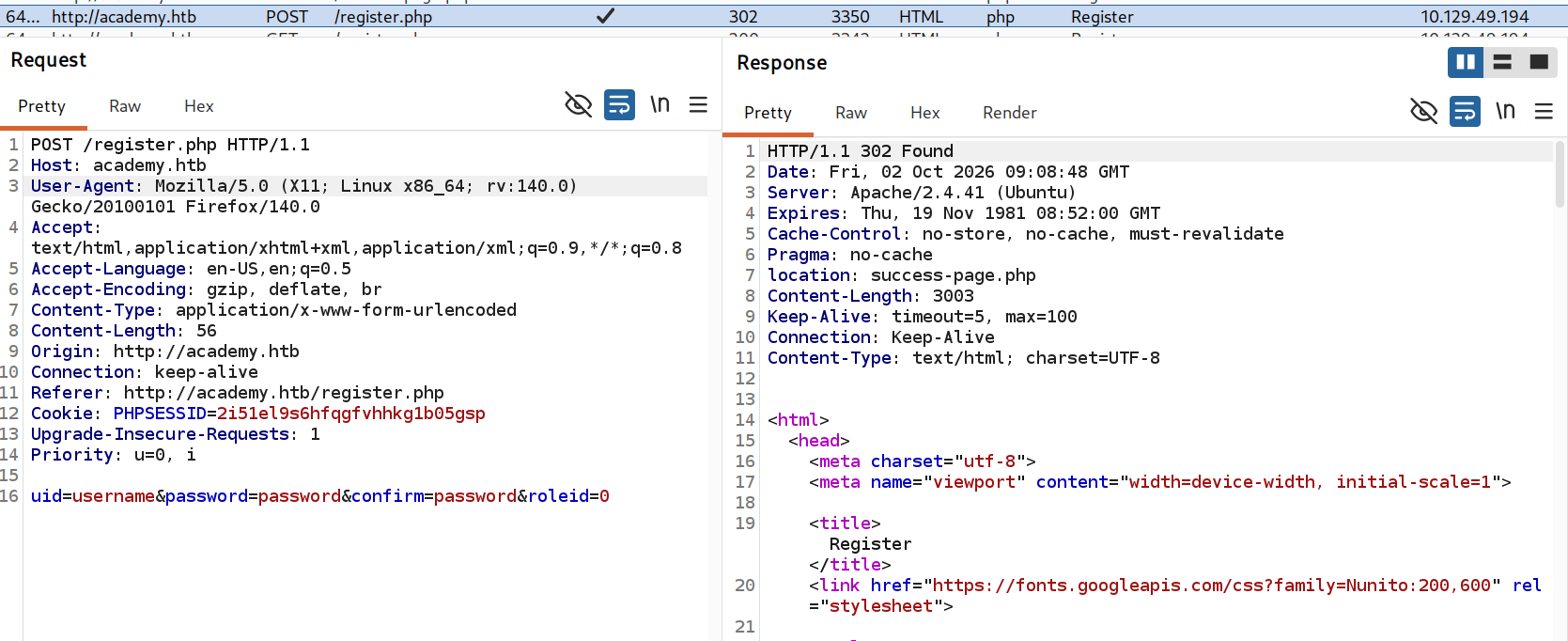Screen dimensions: 1568x641
Task: Open the Response panel hamburger menu
Action: 1544,111
